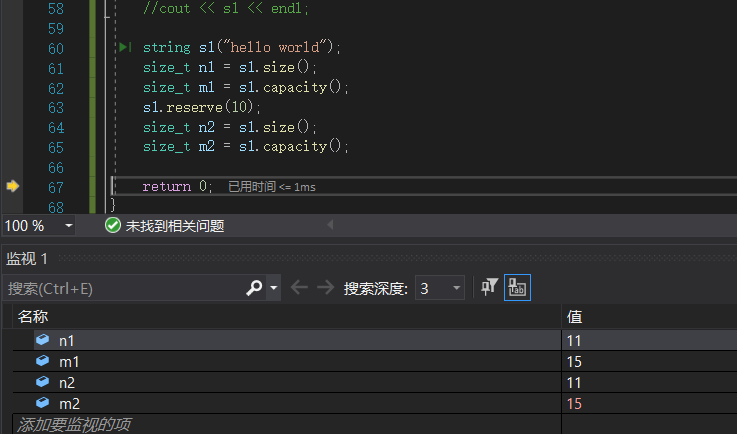Open the search depth dropdown showing 3

pyautogui.click(x=457, y=288)
